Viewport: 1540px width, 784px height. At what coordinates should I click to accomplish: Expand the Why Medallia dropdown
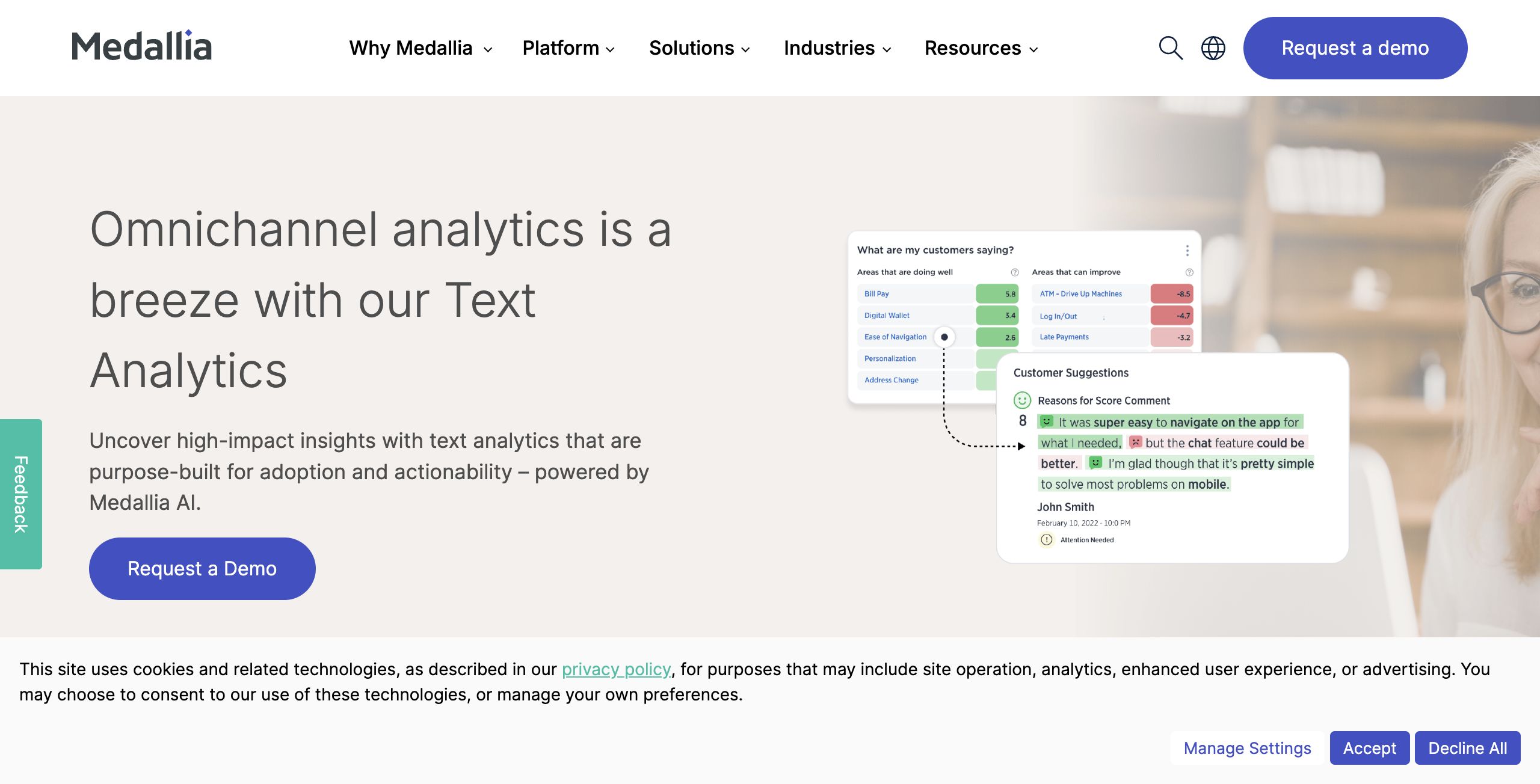point(420,48)
